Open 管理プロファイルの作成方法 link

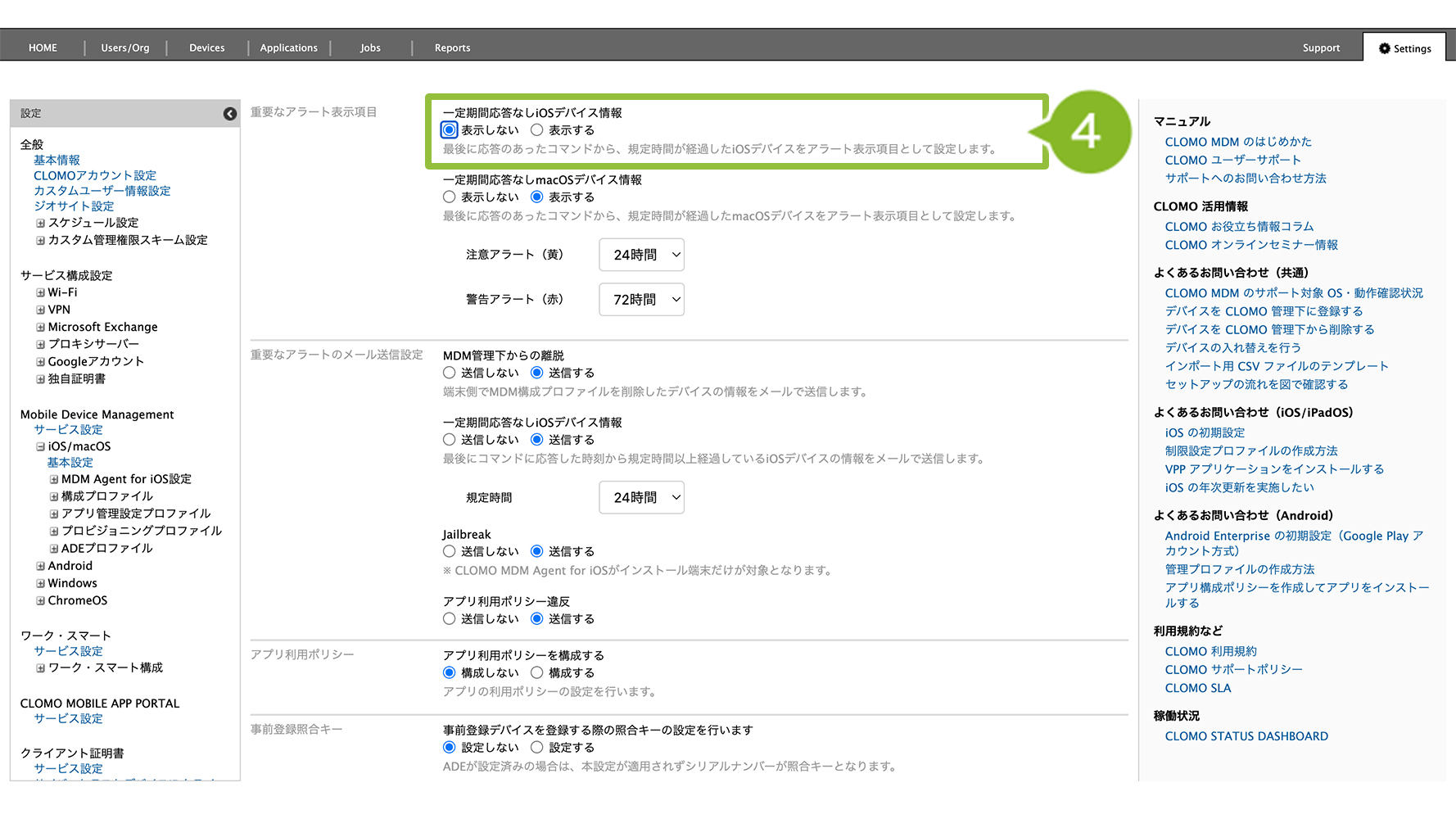[1240, 569]
